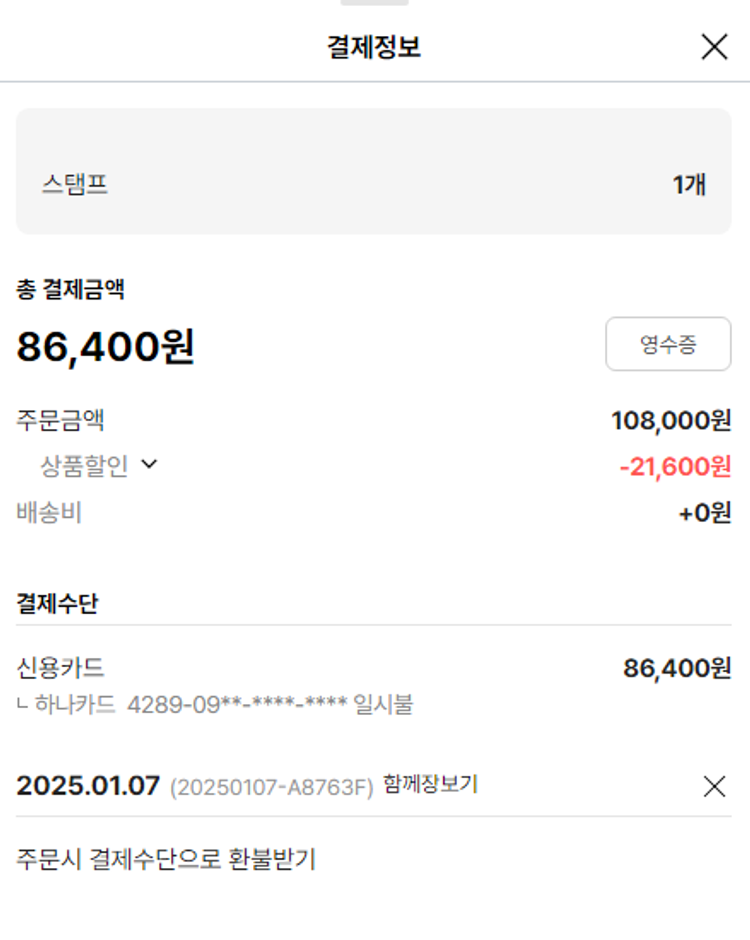This screenshot has height=940, width=750.
Task: Expand the 상품할인 chevron arrow
Action: pyautogui.click(x=150, y=465)
